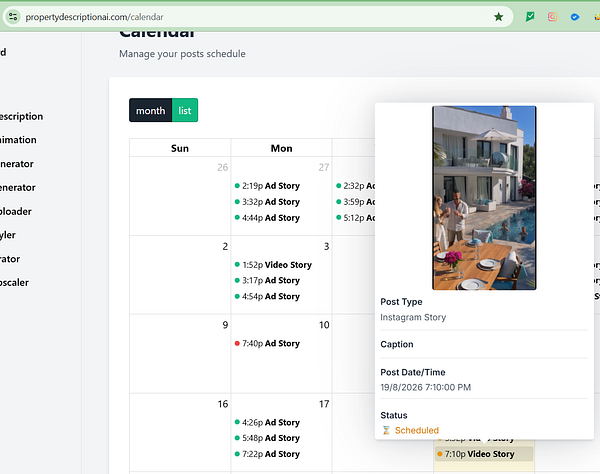Viewport: 600px width, 474px height.
Task: Select day 10 in the calendar
Action: pyautogui.click(x=324, y=325)
